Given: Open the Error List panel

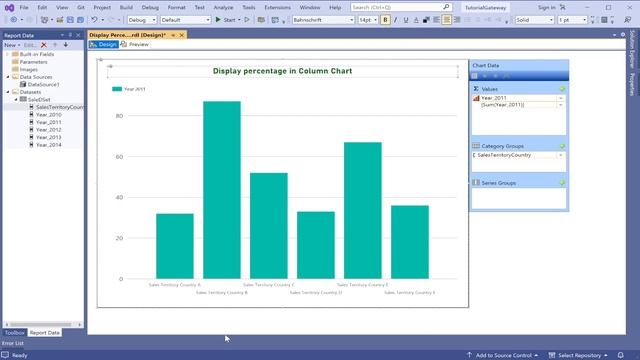Looking at the screenshot, I should pyautogui.click(x=13, y=343).
